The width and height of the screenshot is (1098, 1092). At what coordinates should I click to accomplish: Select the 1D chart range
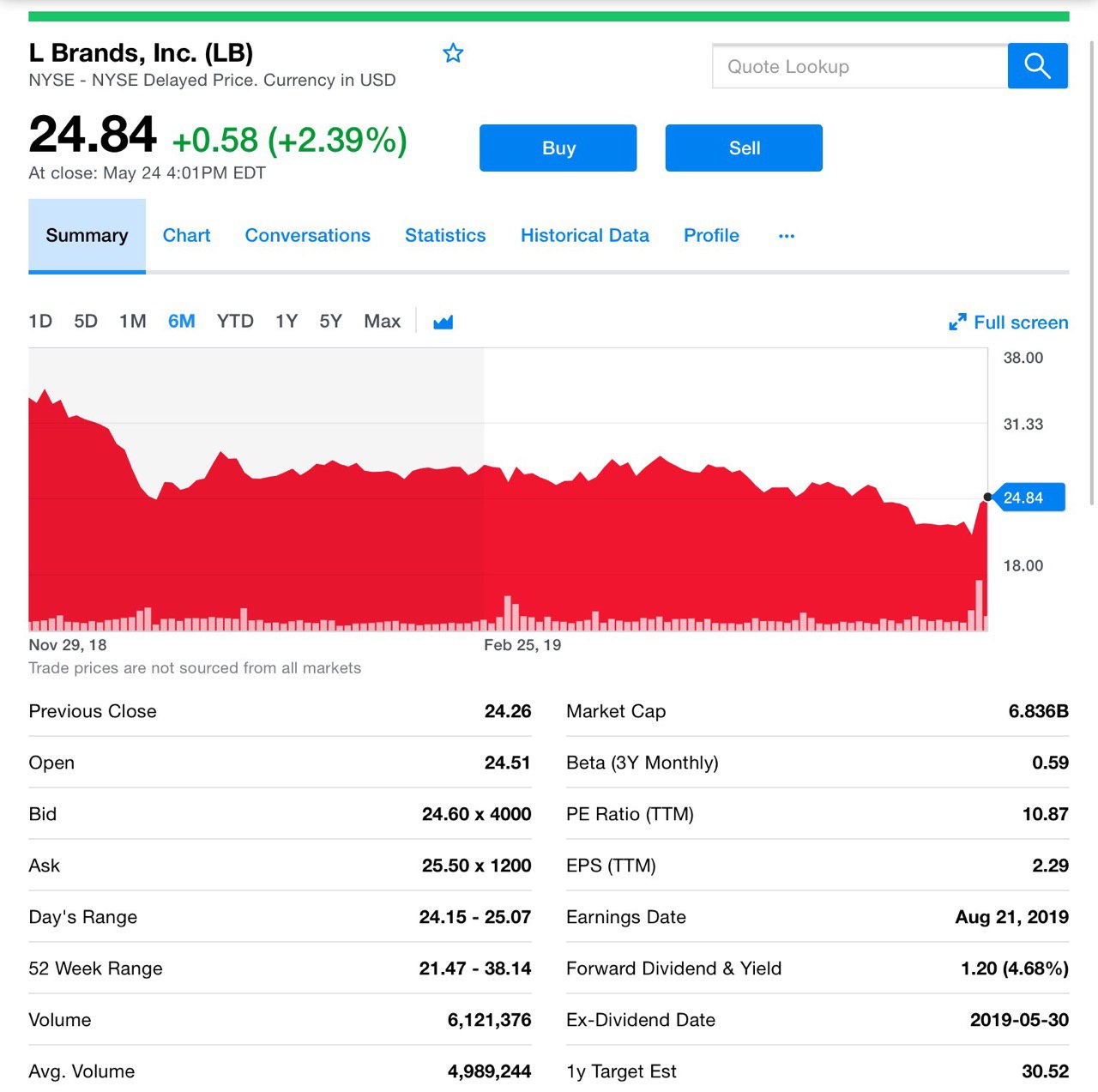(x=40, y=322)
